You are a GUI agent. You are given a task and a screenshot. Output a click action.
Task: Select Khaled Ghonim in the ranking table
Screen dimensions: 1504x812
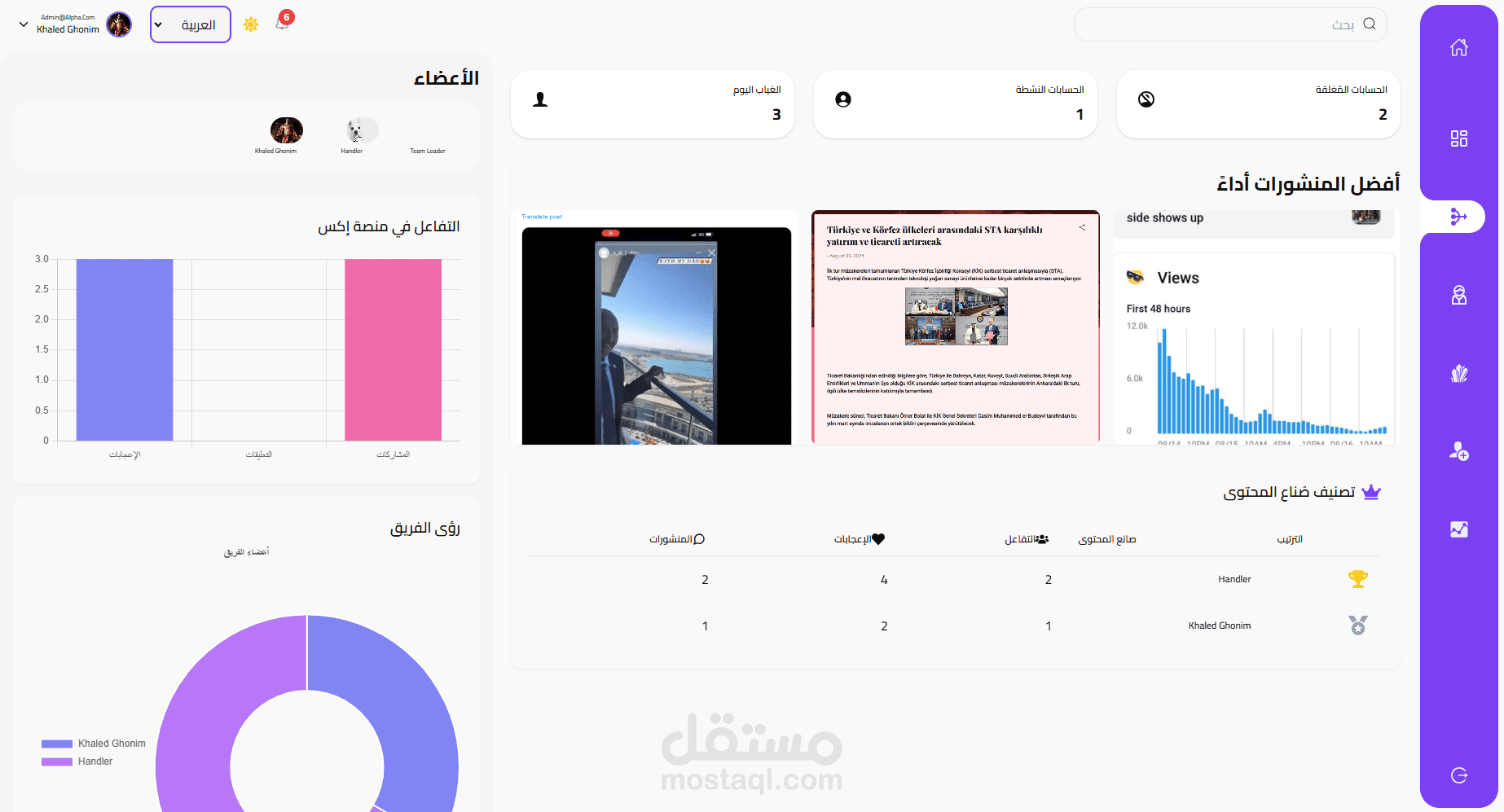click(x=1220, y=625)
